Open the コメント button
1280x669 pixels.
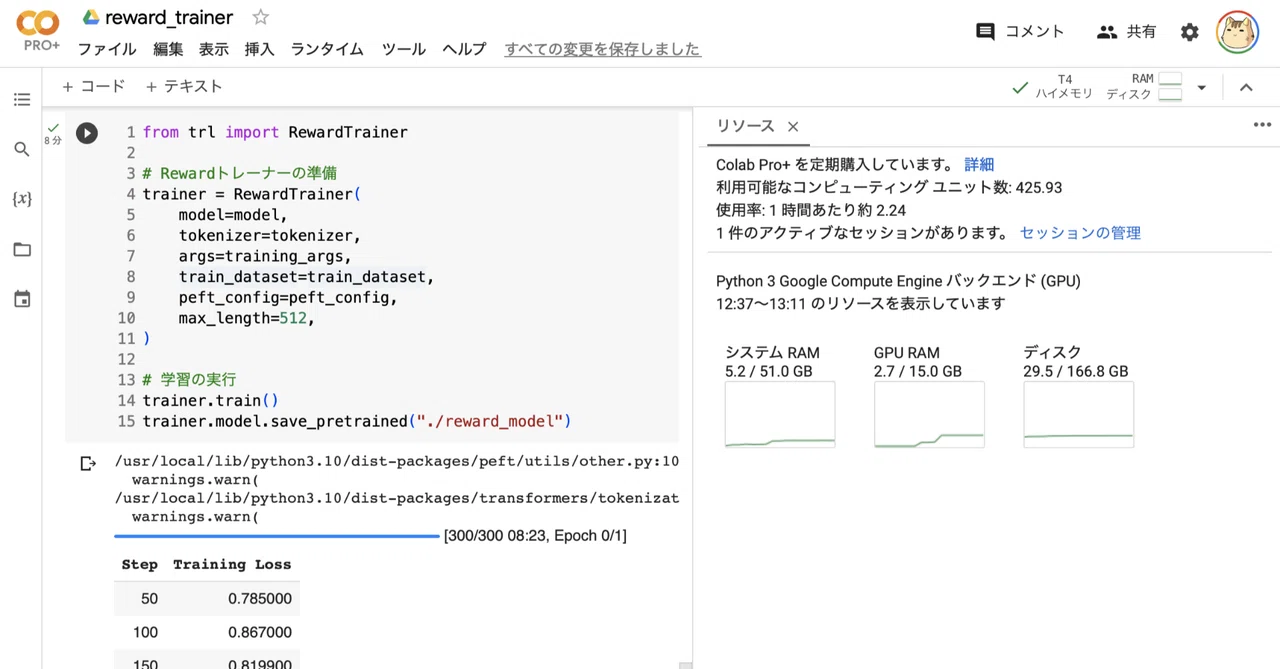(1020, 32)
